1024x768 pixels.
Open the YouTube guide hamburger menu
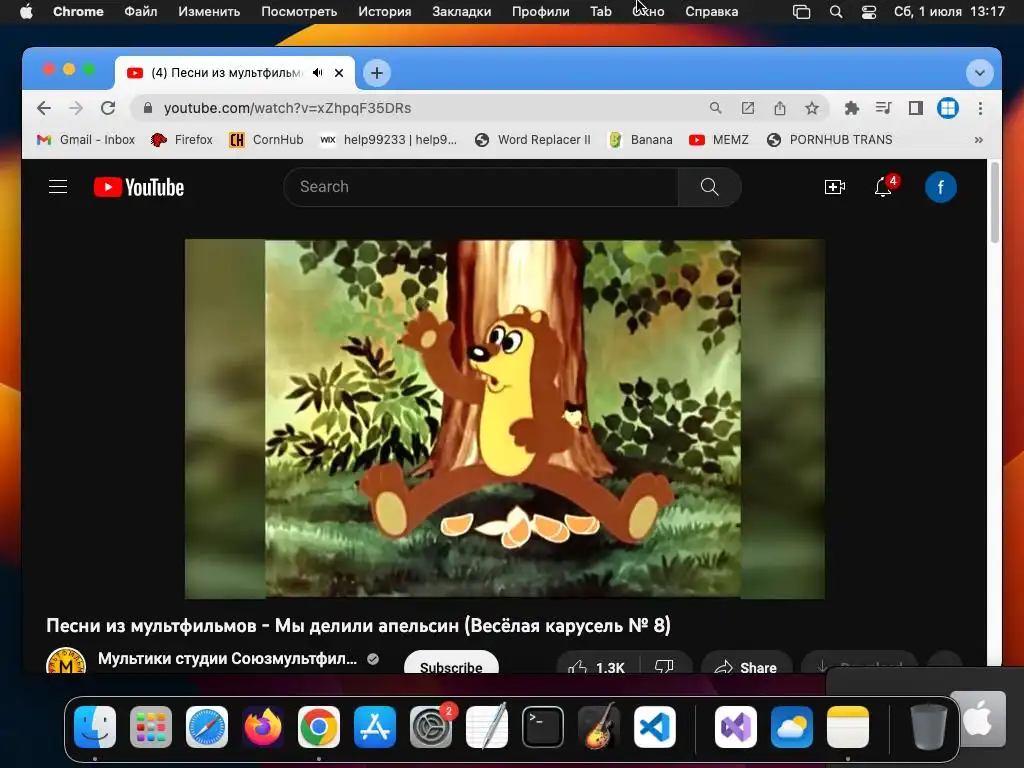[x=58, y=187]
